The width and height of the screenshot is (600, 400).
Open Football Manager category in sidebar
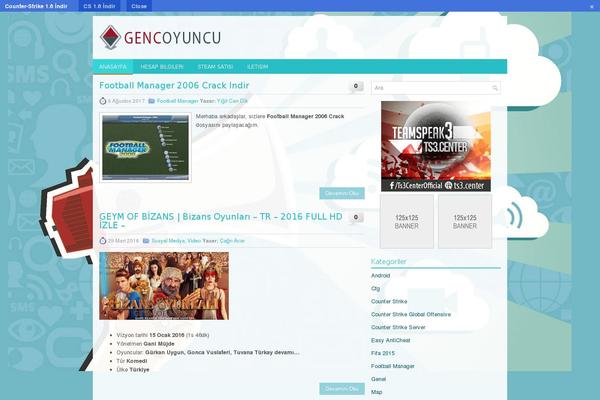point(393,366)
